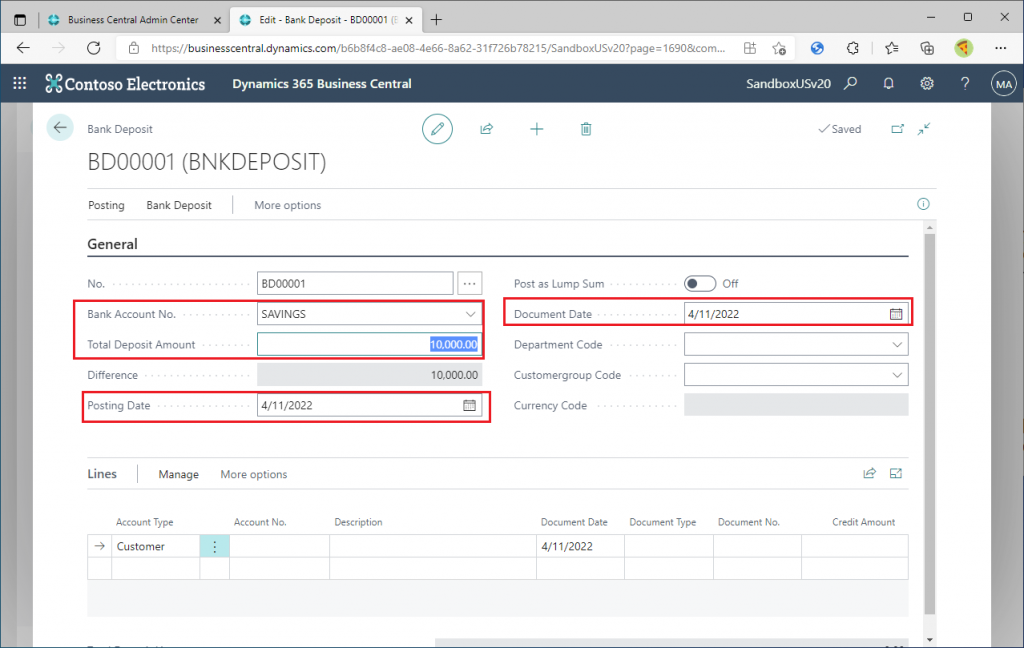This screenshot has width=1024, height=648.
Task: Expand the Customergroup Code dropdown
Action: [x=895, y=375]
